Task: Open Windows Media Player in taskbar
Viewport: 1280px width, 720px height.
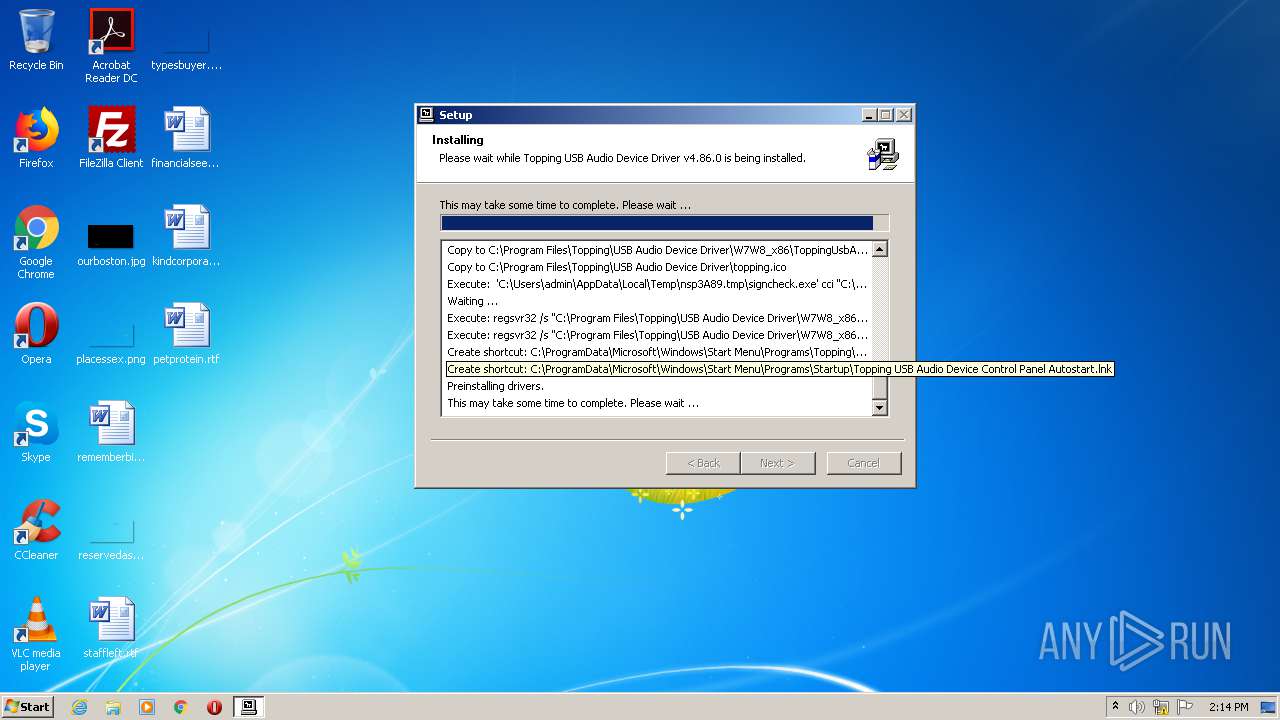Action: (147, 707)
